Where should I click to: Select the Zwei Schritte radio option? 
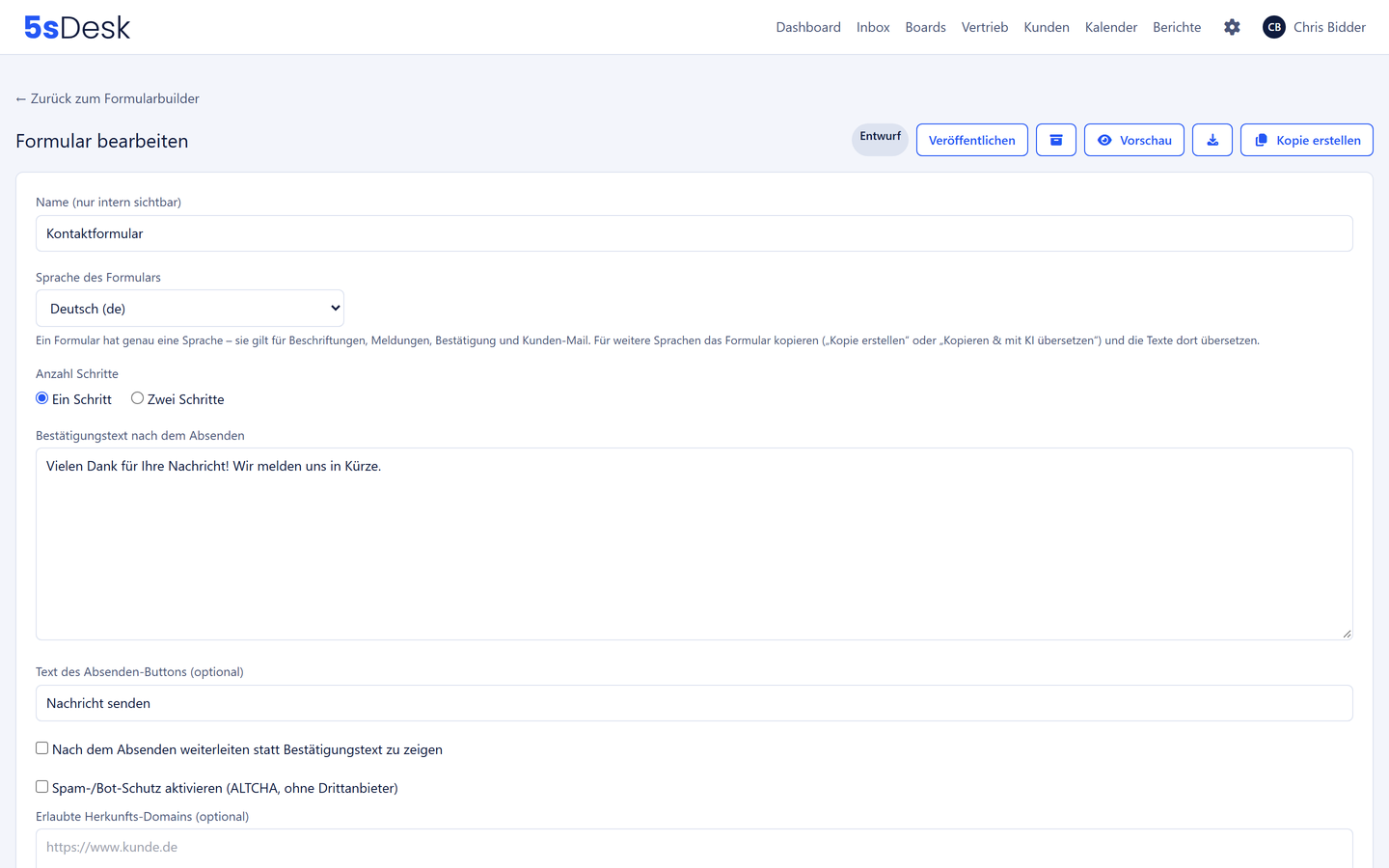[138, 398]
